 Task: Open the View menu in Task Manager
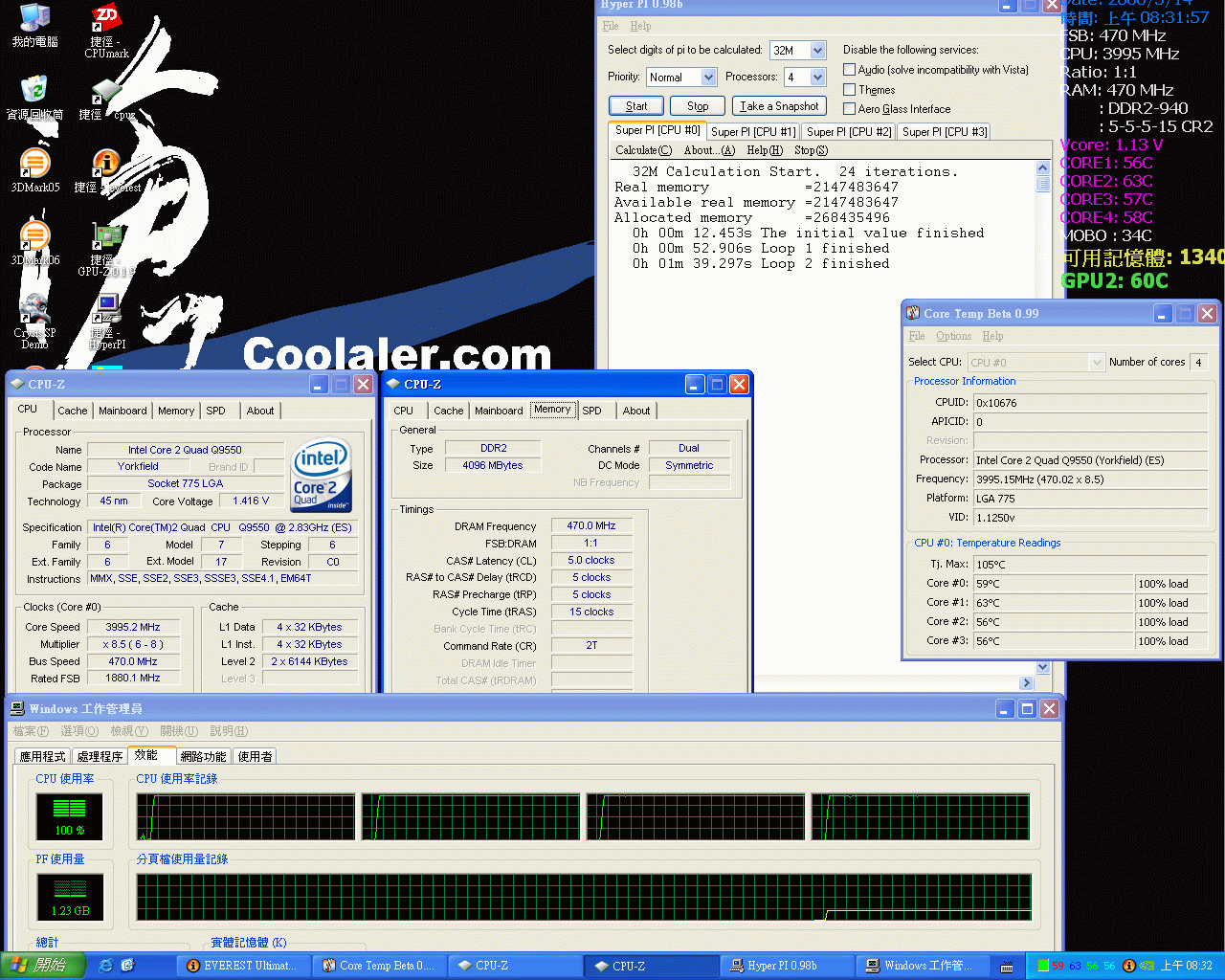128,731
